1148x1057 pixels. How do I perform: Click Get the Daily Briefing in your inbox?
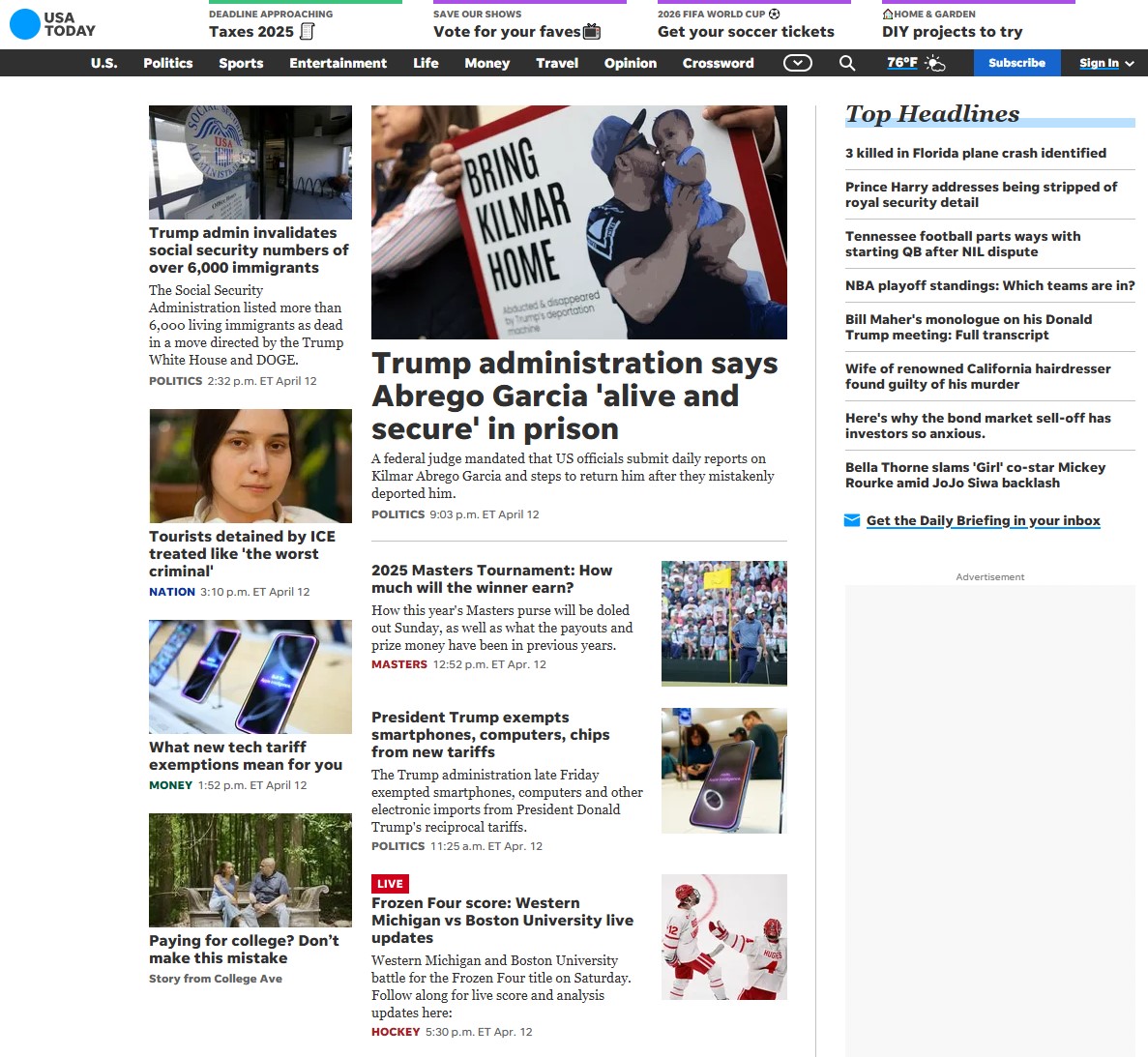point(984,520)
